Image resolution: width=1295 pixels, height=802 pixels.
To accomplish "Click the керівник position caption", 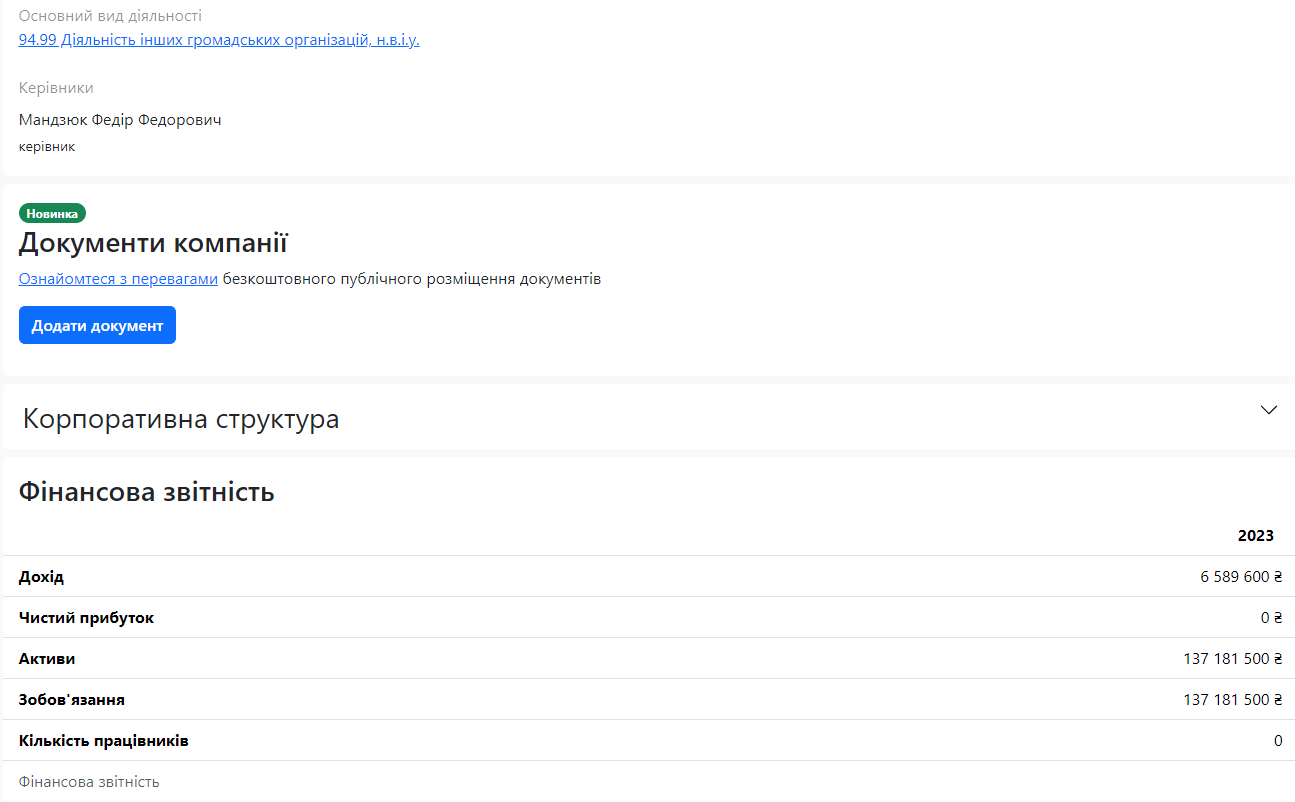I will point(47,147).
